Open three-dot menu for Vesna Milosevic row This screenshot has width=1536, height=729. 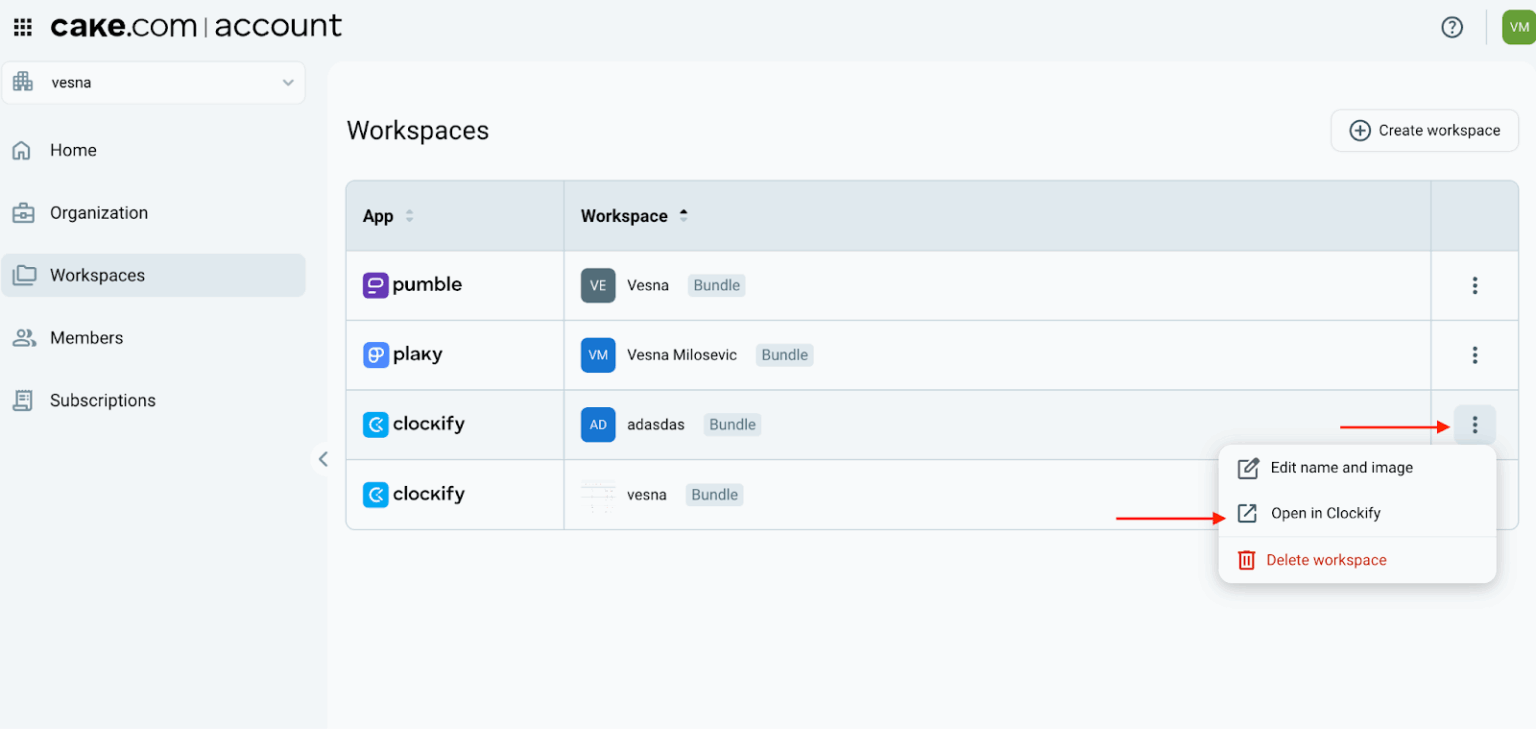[1475, 355]
